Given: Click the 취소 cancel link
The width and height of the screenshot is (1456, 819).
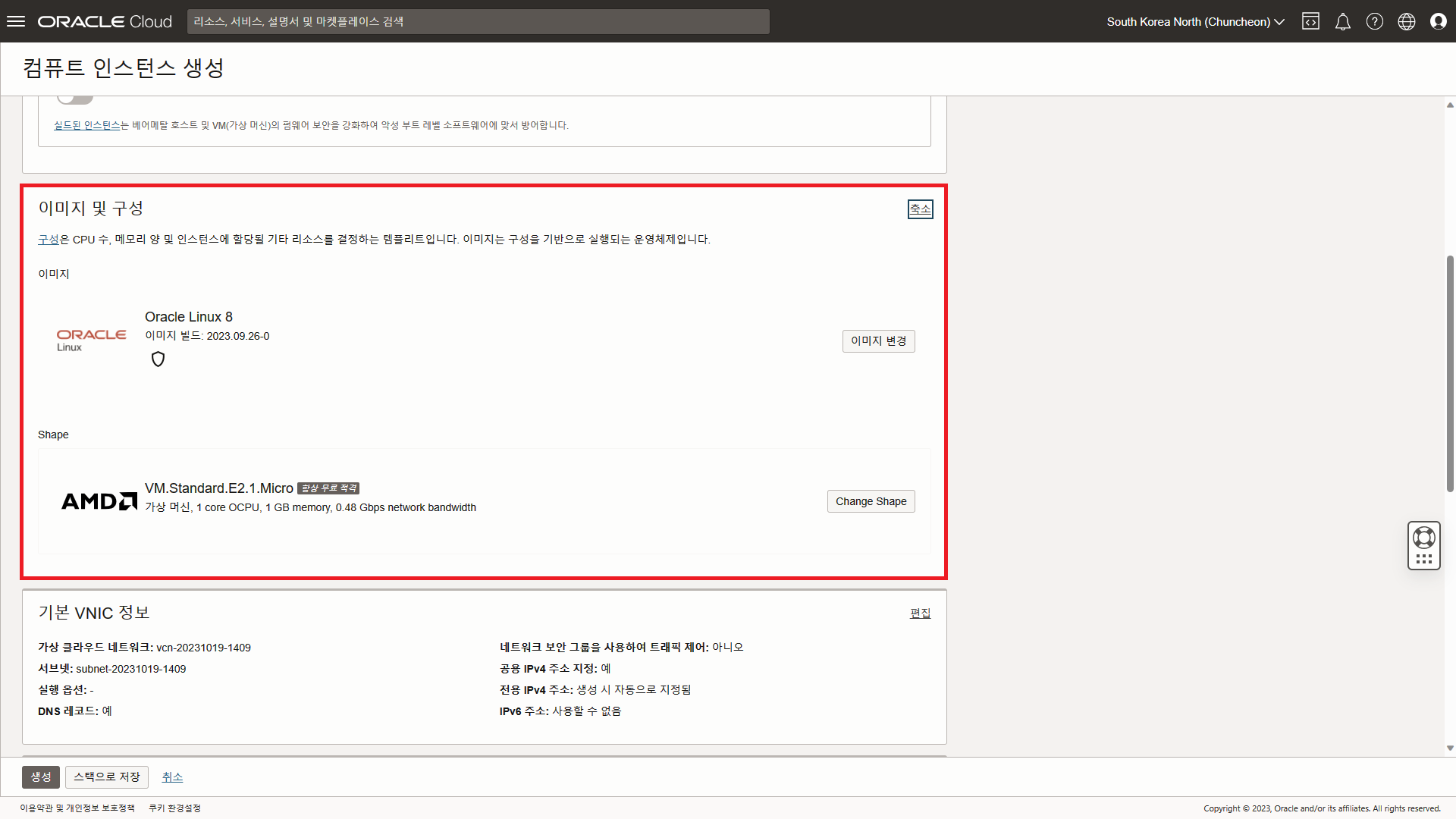Looking at the screenshot, I should 172,777.
